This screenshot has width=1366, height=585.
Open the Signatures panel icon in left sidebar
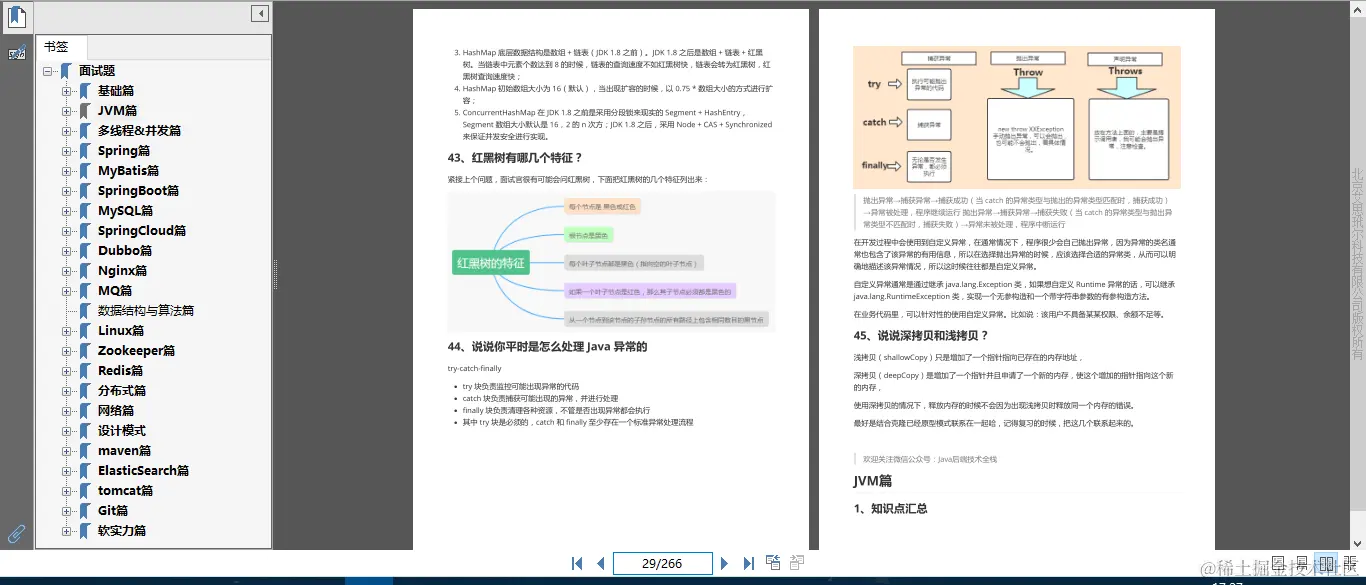click(17, 52)
